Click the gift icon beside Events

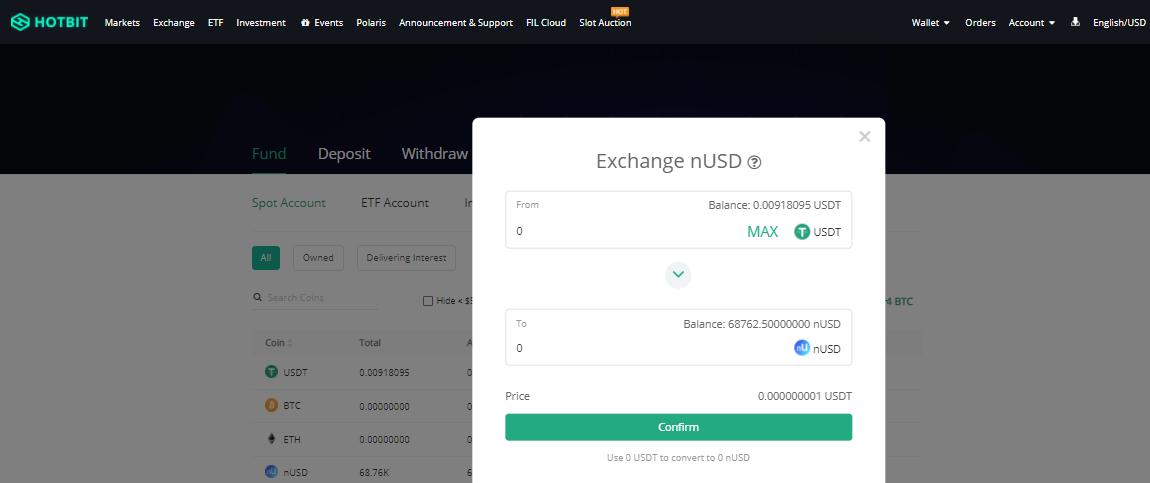click(305, 23)
